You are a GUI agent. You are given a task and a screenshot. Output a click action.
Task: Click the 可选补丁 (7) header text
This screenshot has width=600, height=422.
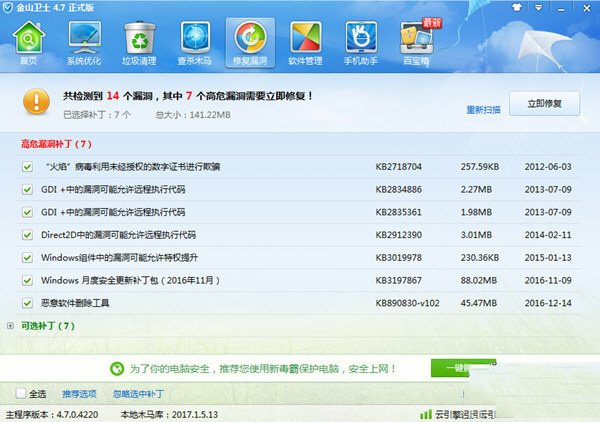(x=48, y=326)
